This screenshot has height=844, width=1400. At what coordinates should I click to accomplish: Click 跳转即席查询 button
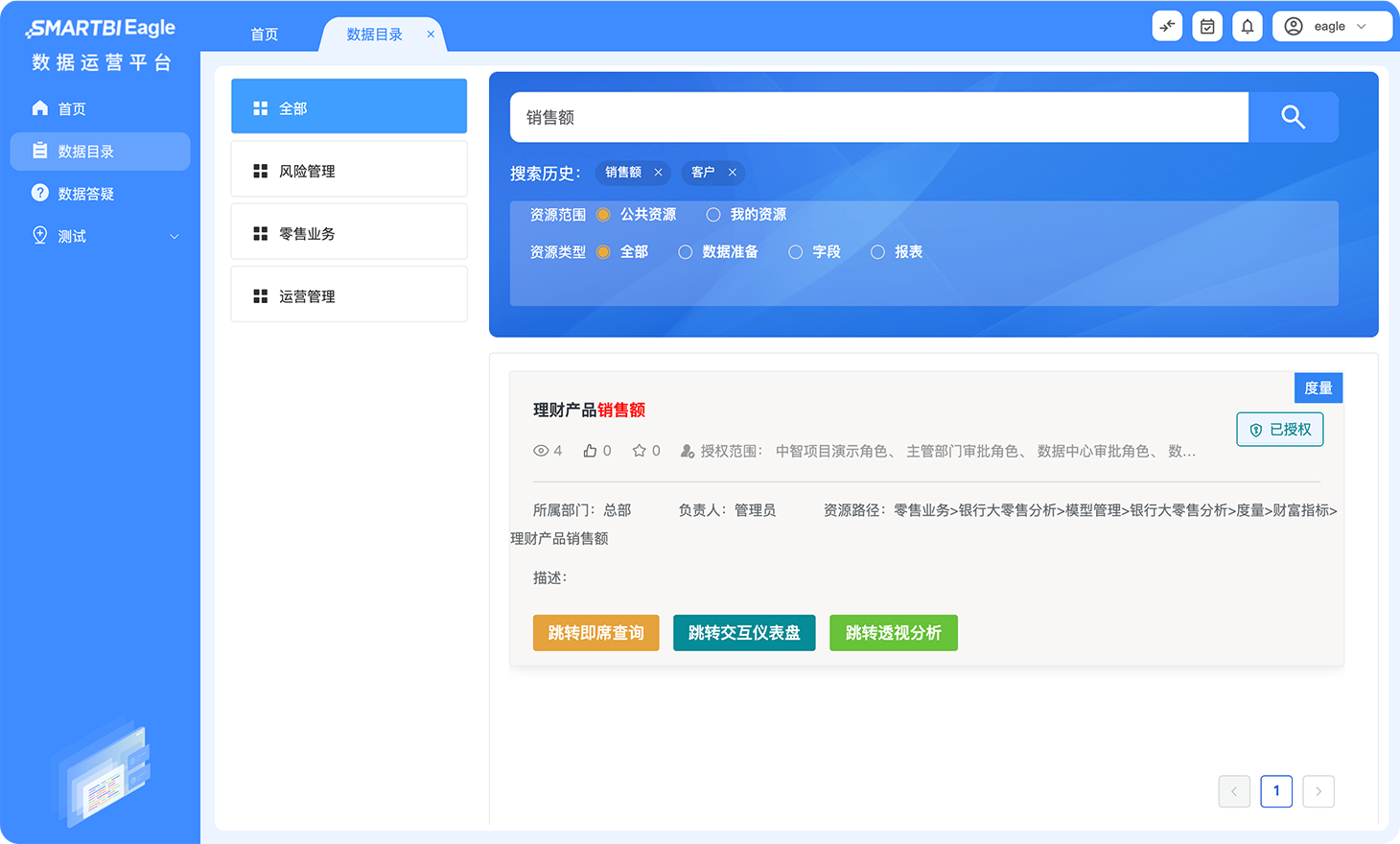pyautogui.click(x=595, y=633)
